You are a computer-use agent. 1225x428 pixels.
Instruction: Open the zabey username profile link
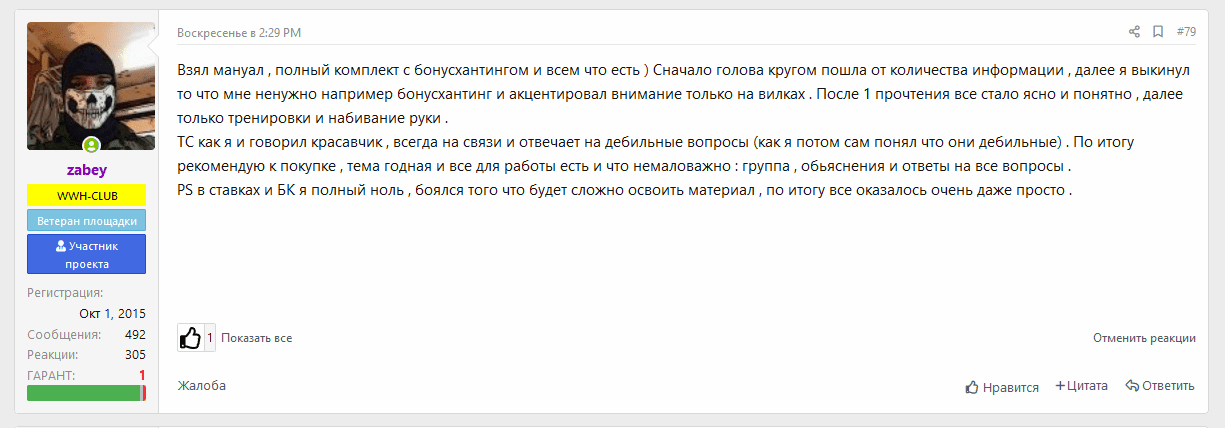point(87,171)
